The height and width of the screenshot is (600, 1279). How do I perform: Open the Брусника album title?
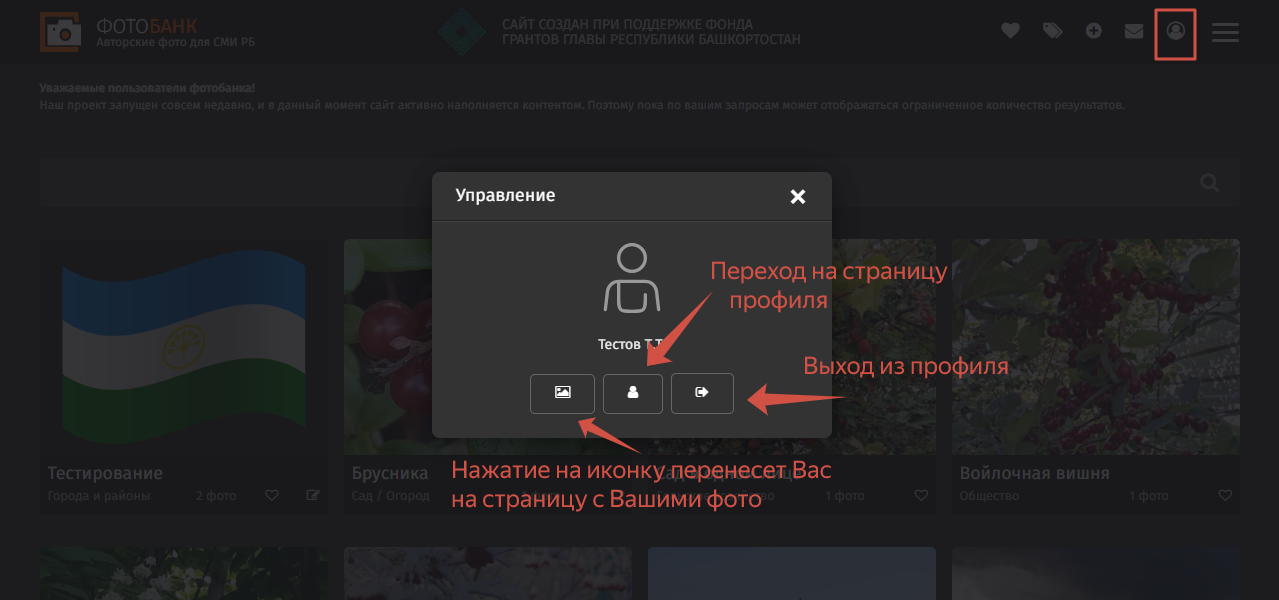pos(390,473)
